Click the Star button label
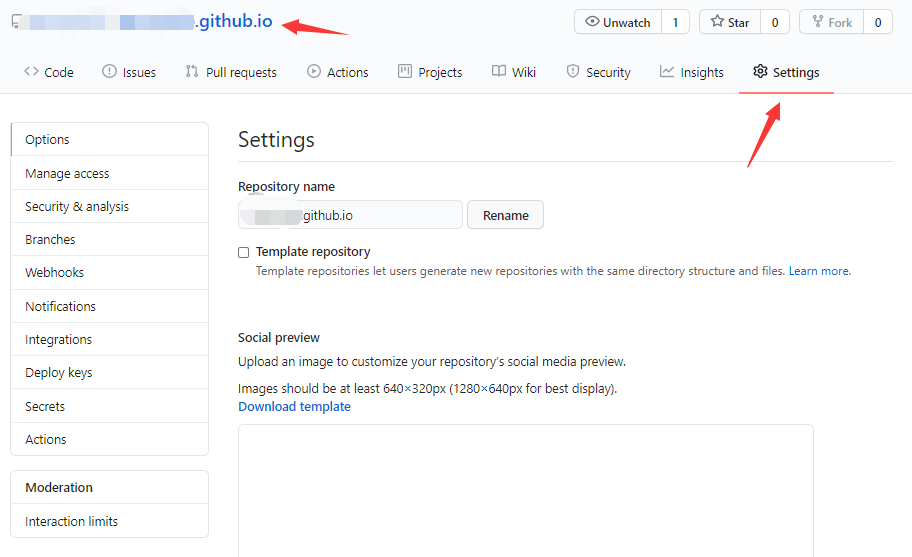The height and width of the screenshot is (557, 912). (x=738, y=23)
